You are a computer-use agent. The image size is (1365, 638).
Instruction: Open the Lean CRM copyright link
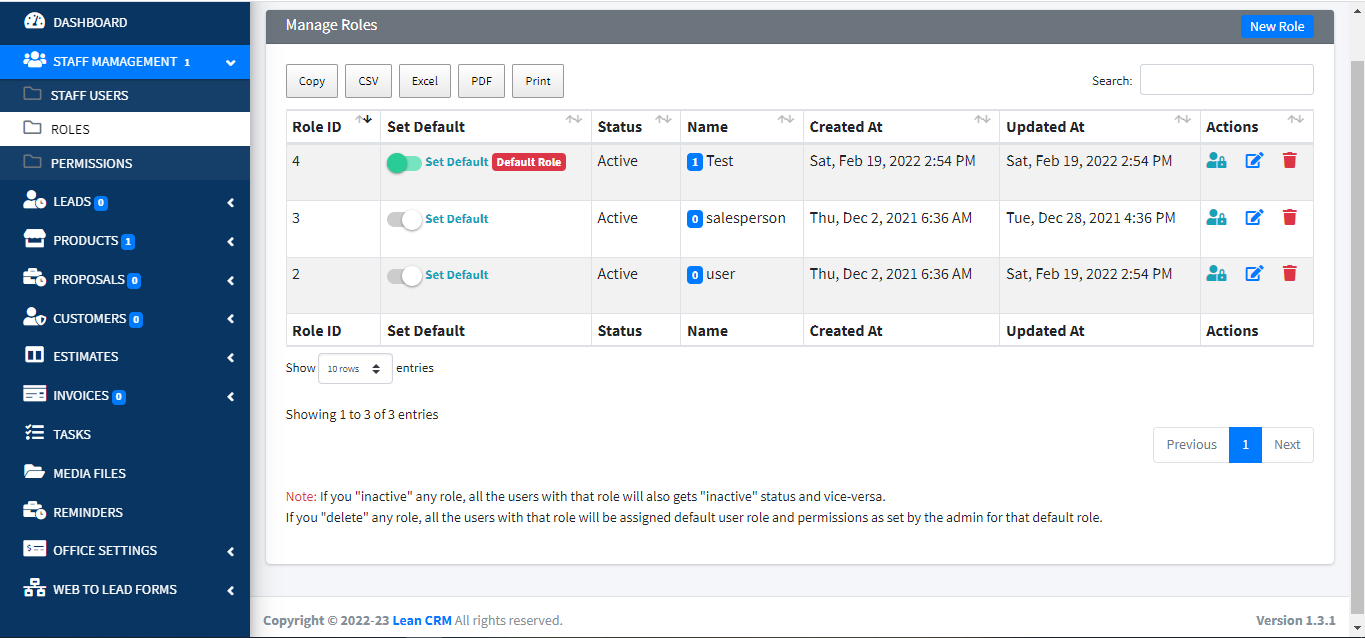(421, 620)
